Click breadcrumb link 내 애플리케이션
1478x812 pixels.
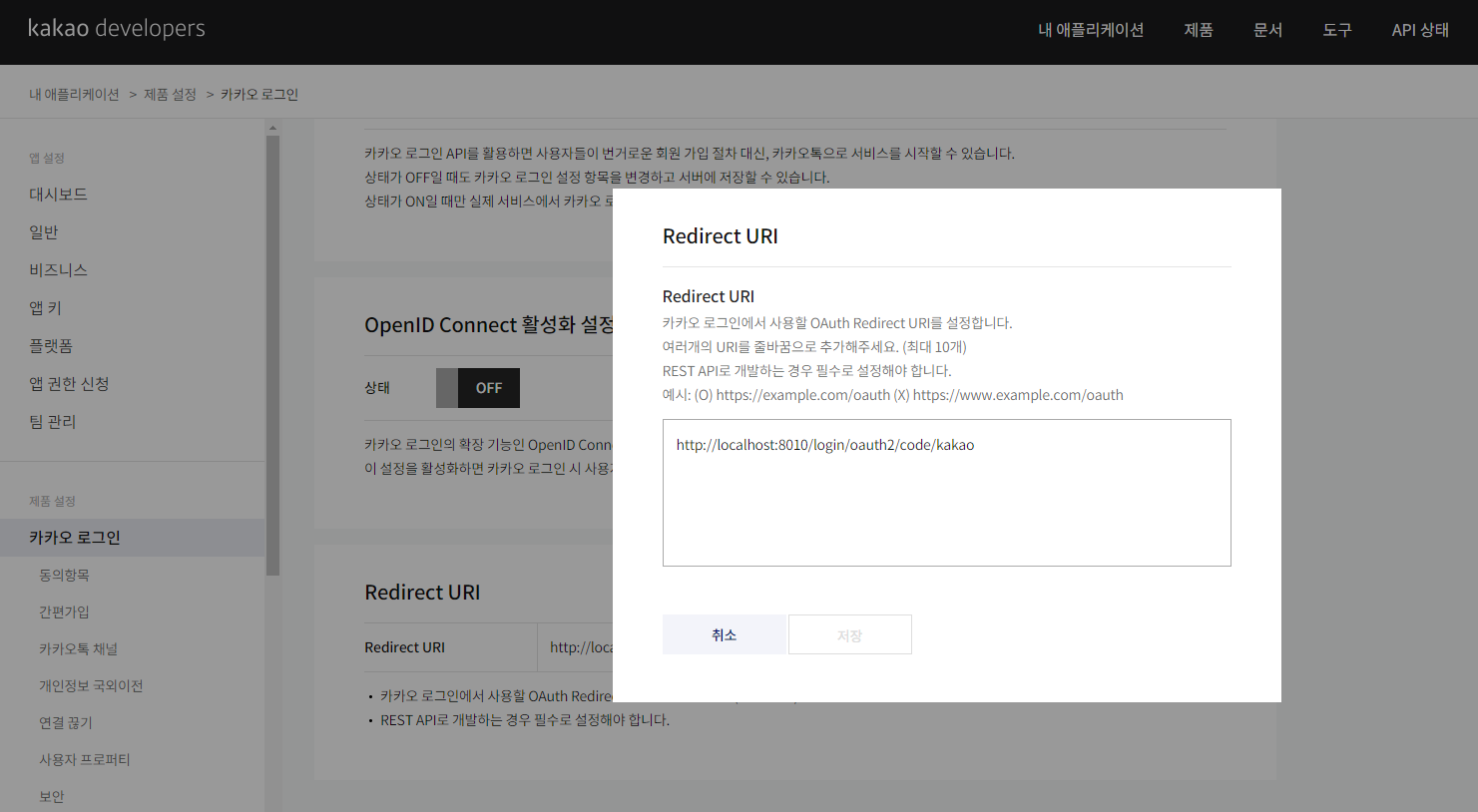point(74,94)
